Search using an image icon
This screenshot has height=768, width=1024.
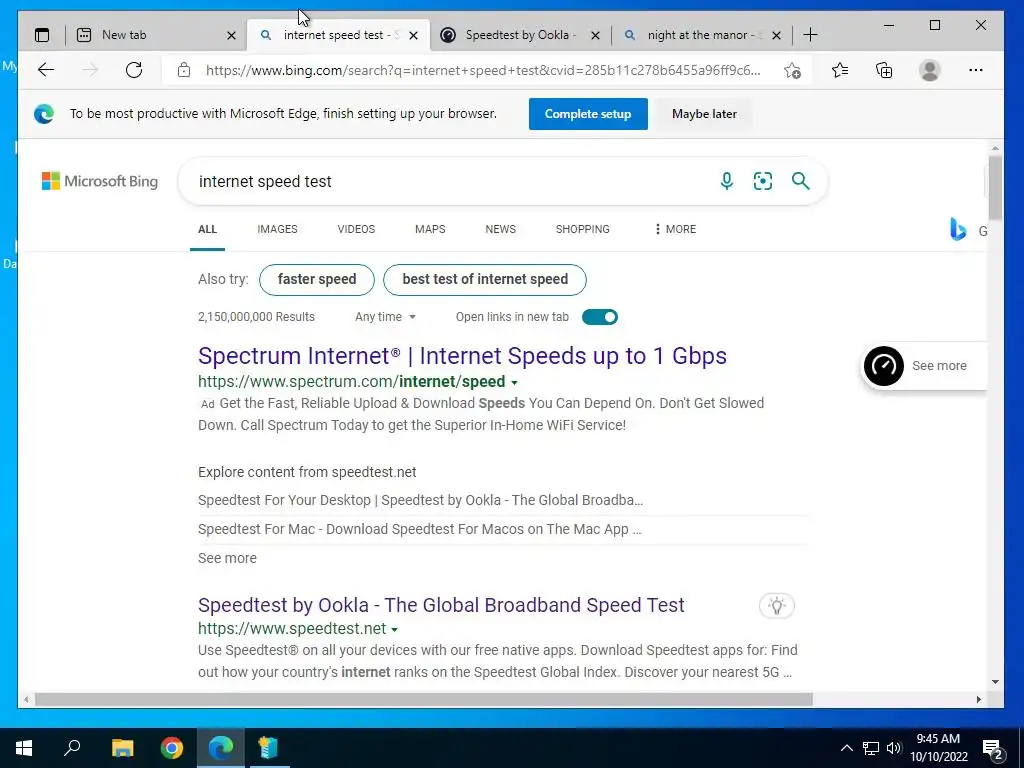click(x=763, y=181)
